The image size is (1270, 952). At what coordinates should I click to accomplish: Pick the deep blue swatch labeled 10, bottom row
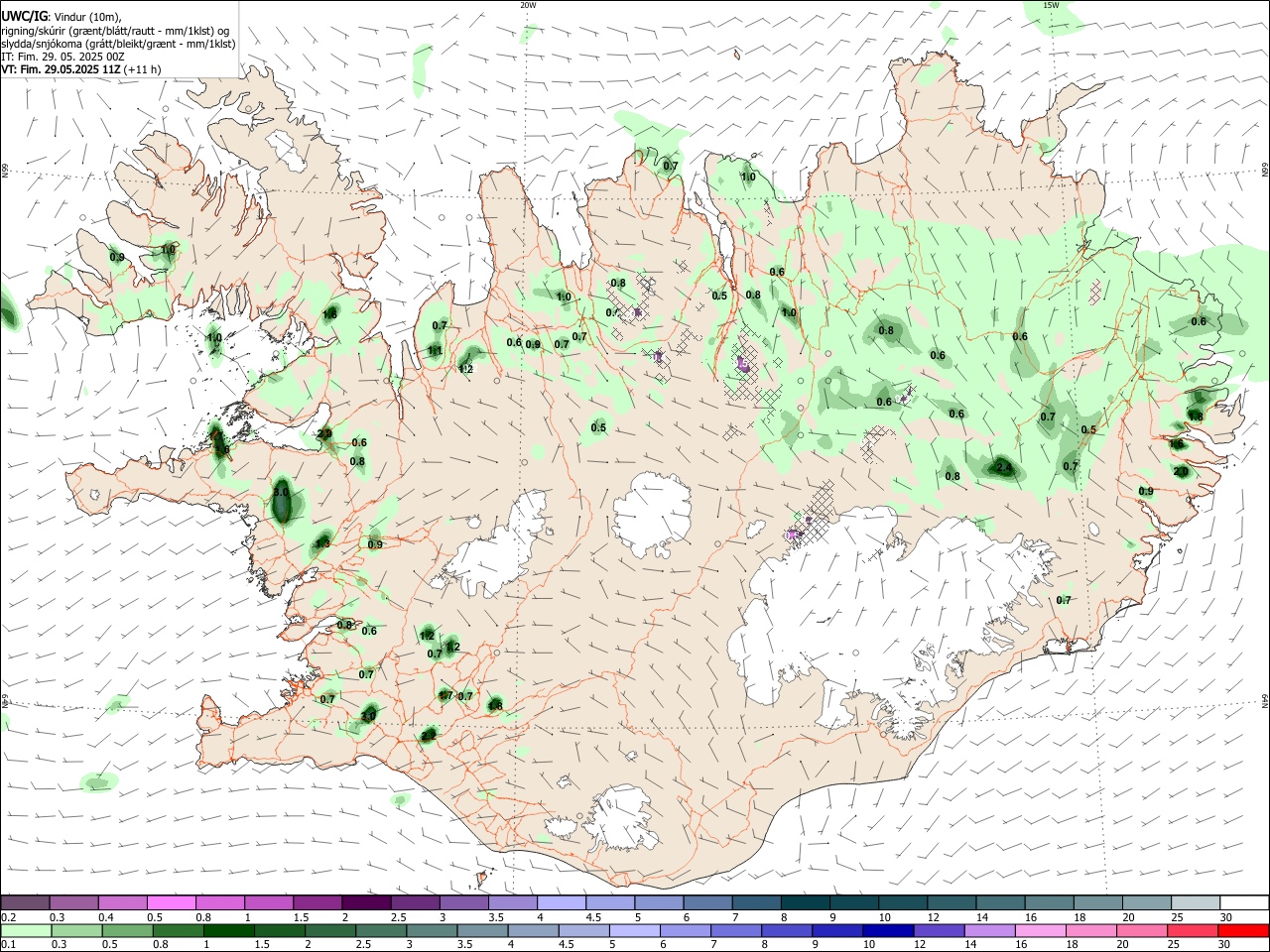[886, 930]
